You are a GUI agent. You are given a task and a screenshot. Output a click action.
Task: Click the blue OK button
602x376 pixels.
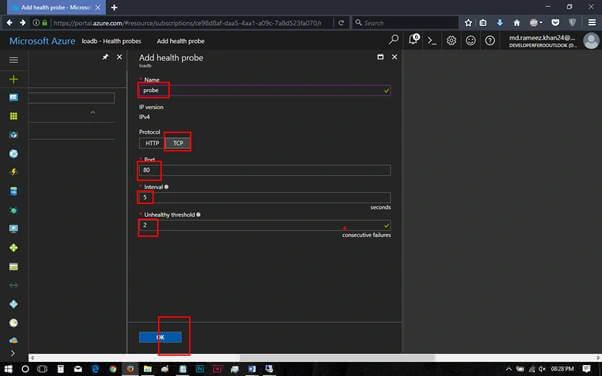(x=160, y=337)
